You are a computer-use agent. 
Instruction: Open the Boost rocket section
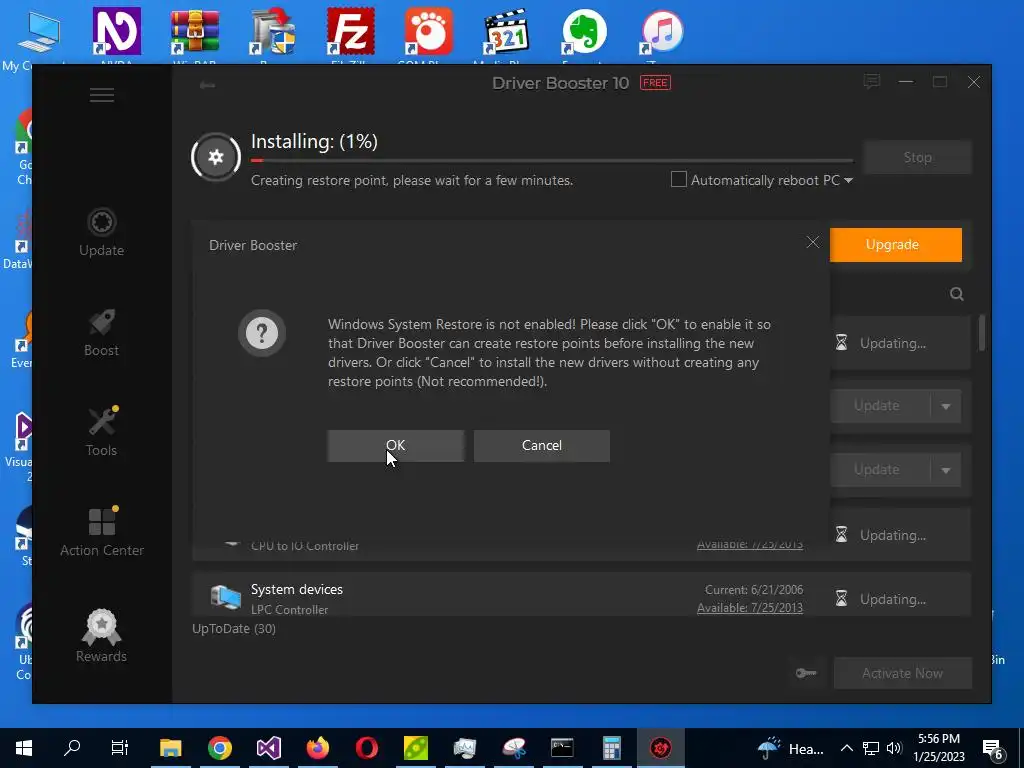[101, 332]
